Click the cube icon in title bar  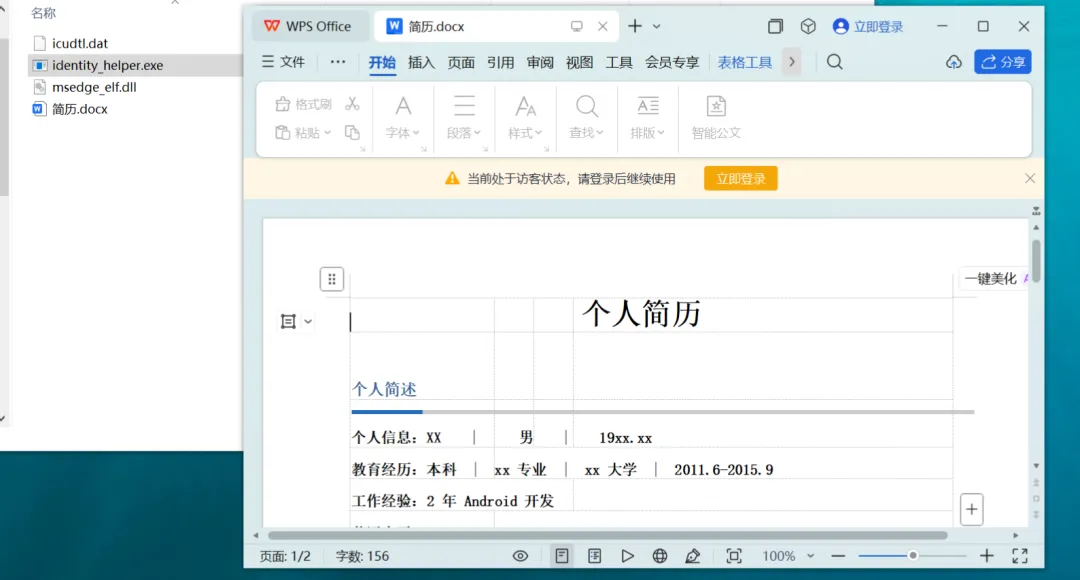(808, 26)
